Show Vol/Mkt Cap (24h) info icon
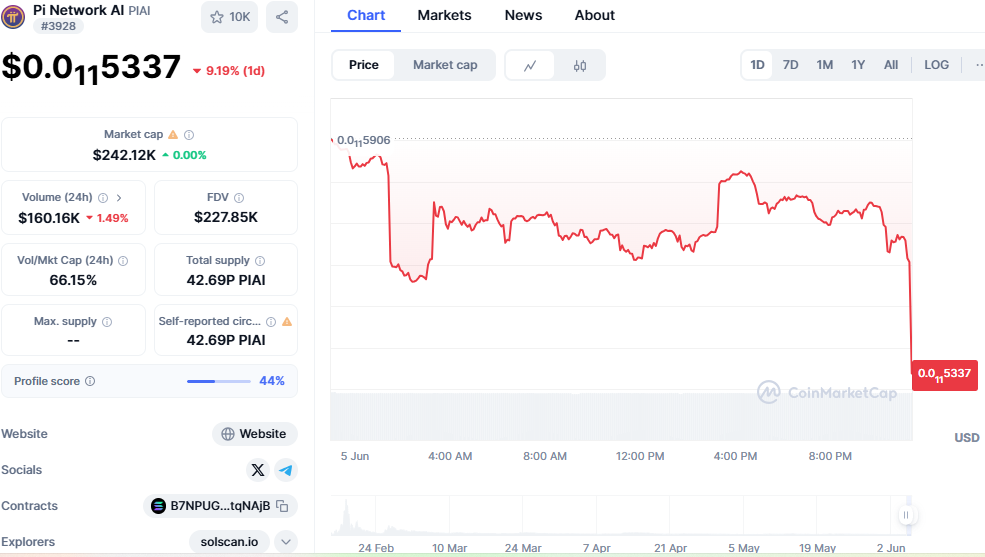 [x=123, y=261]
